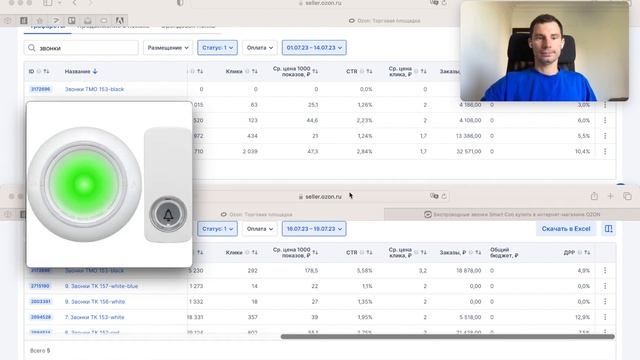Click horizontal scrollbar under lower table
Viewport: 640px width, 360px height.
coord(447,337)
